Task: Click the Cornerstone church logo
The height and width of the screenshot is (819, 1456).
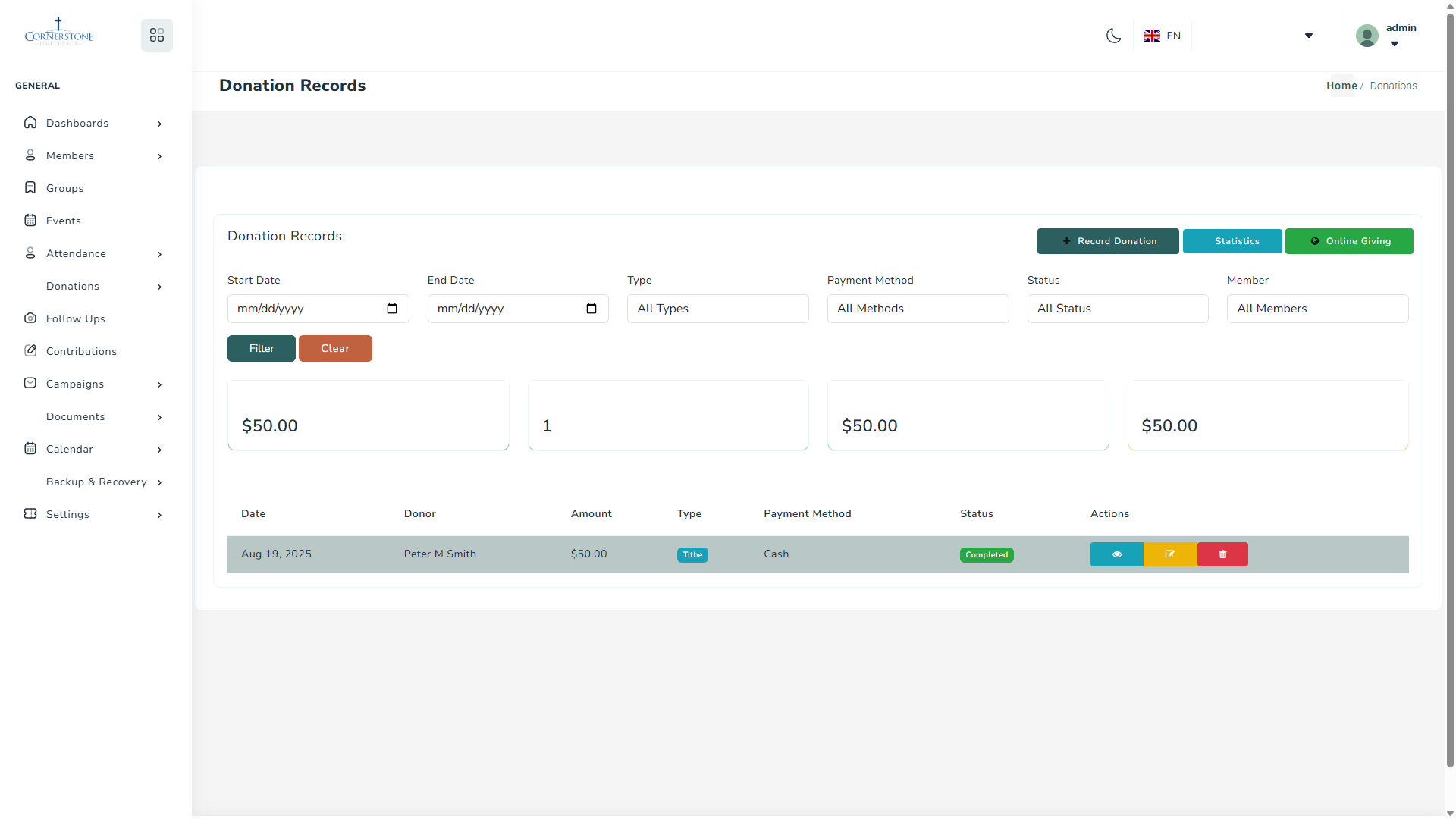Action: point(59,33)
